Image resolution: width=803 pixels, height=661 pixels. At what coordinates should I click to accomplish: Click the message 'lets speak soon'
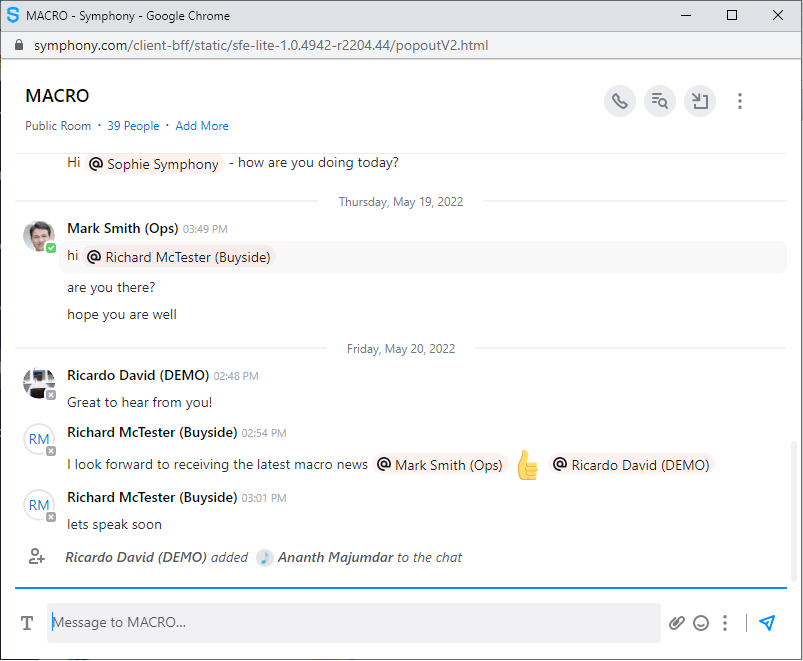[114, 525]
